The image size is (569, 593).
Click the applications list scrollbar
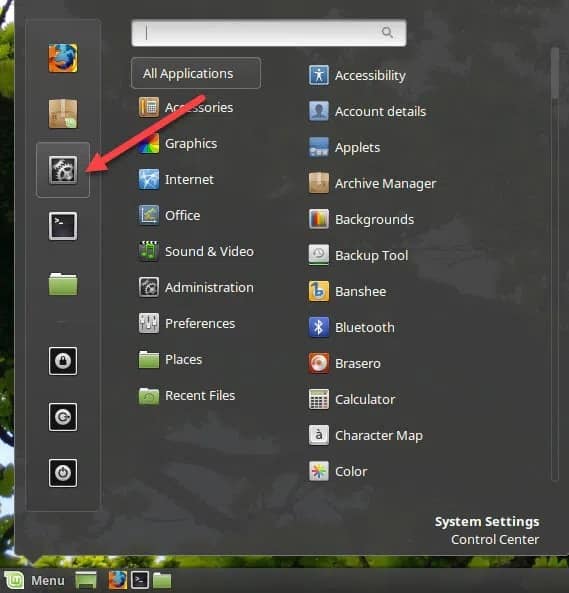pos(555,264)
